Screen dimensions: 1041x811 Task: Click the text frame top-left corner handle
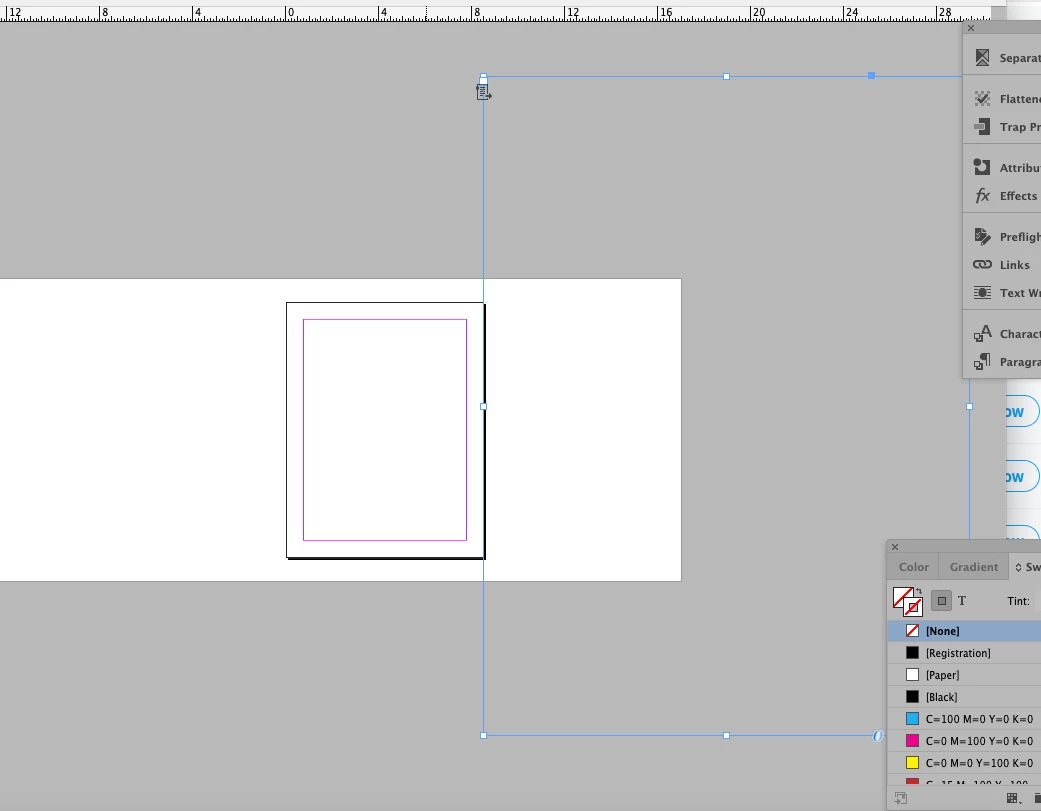click(483, 76)
